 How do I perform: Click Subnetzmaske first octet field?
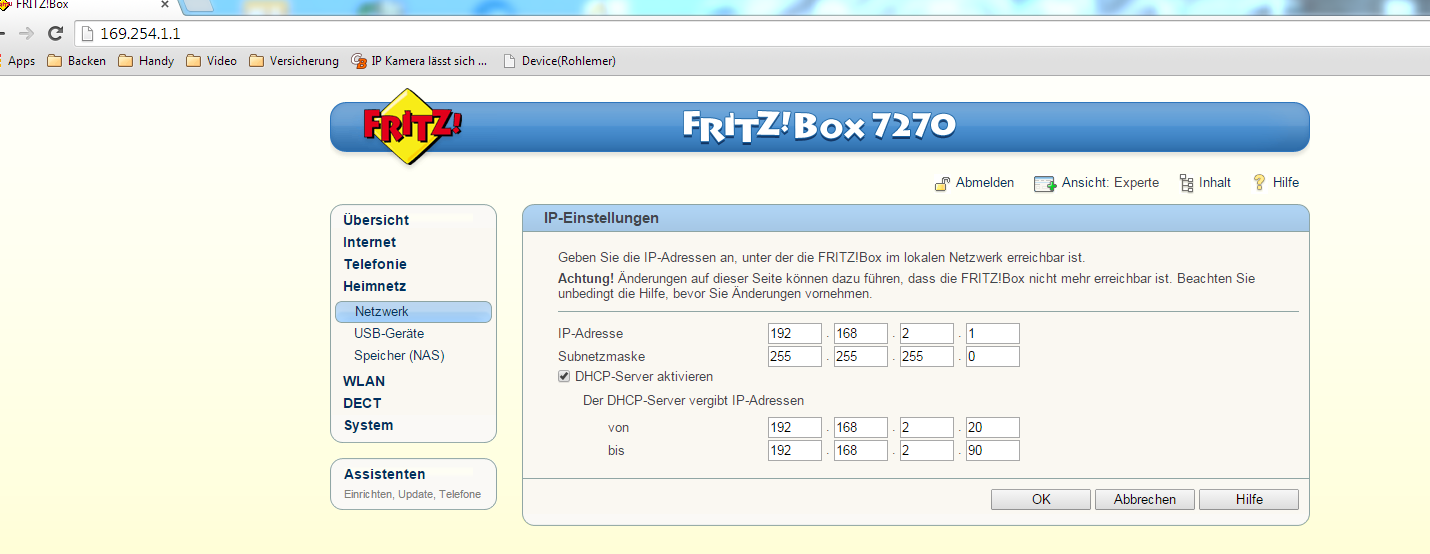click(795, 357)
